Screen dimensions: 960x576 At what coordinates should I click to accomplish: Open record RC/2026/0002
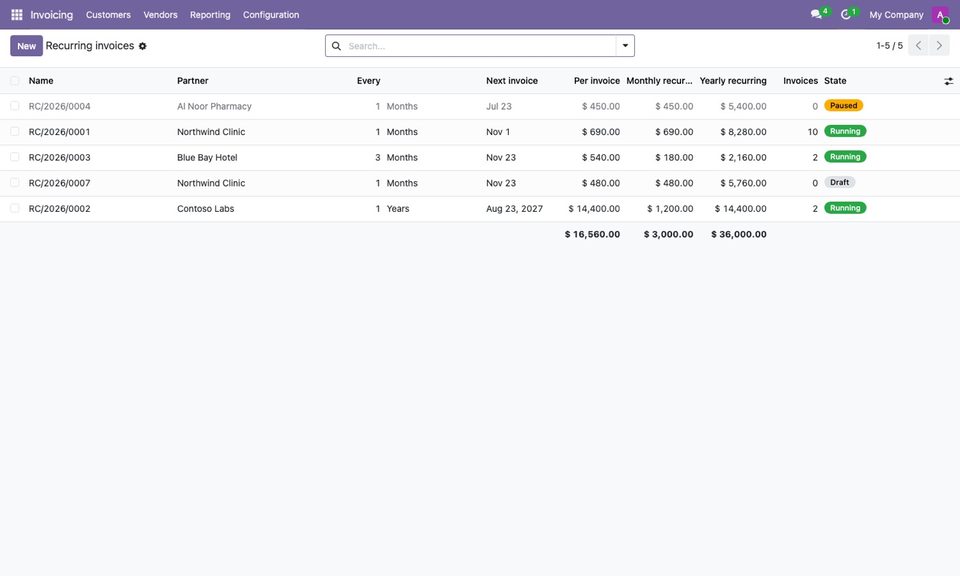click(x=59, y=209)
